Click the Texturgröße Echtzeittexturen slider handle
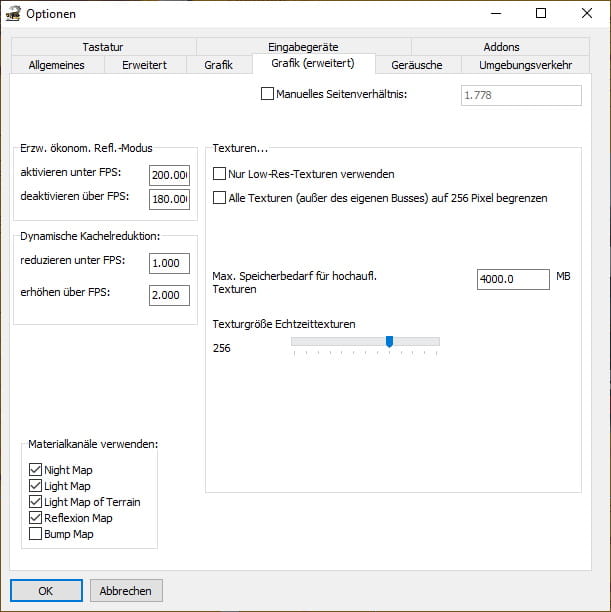 tap(389, 342)
